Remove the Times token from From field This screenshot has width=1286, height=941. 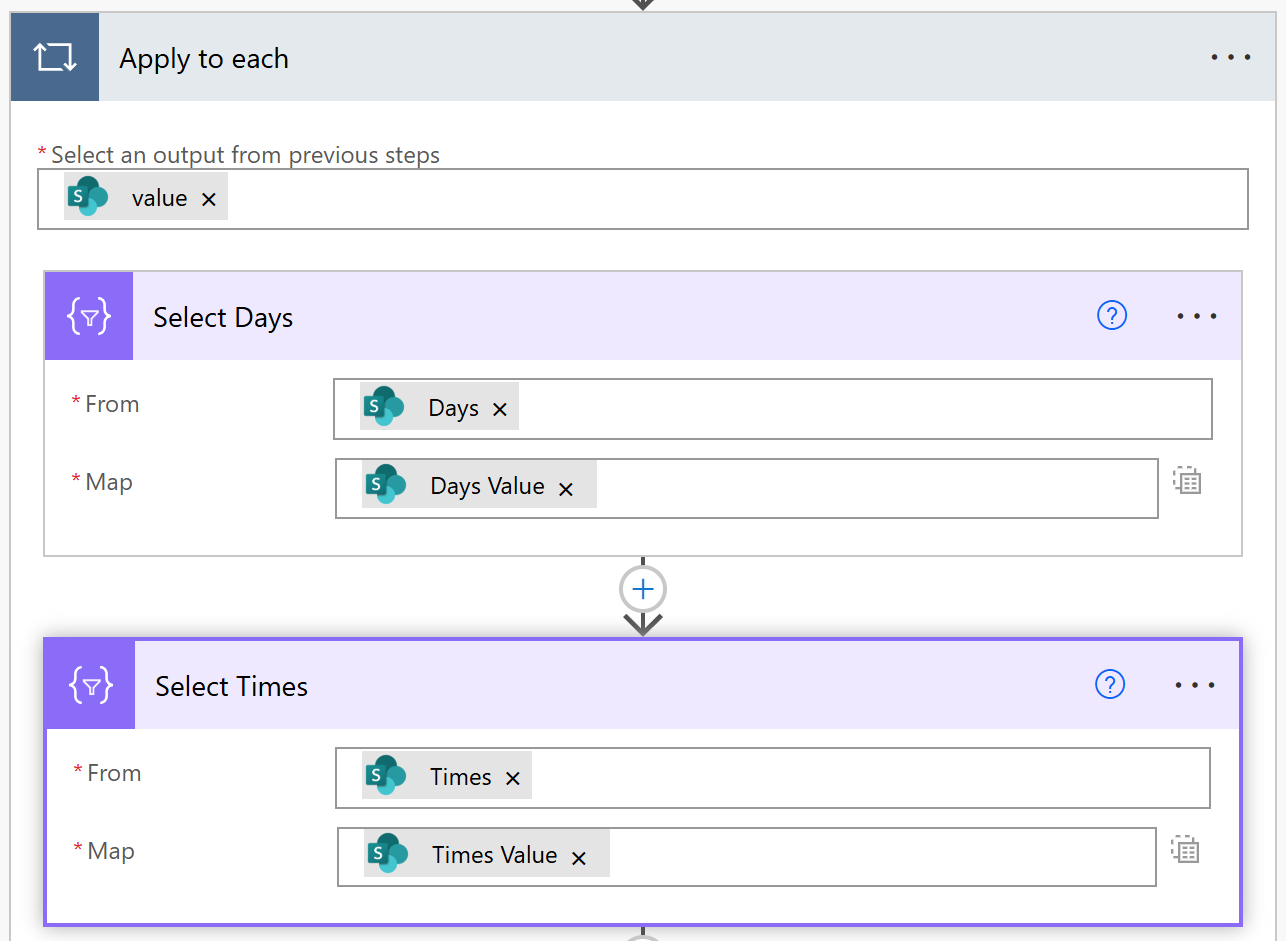coord(513,778)
